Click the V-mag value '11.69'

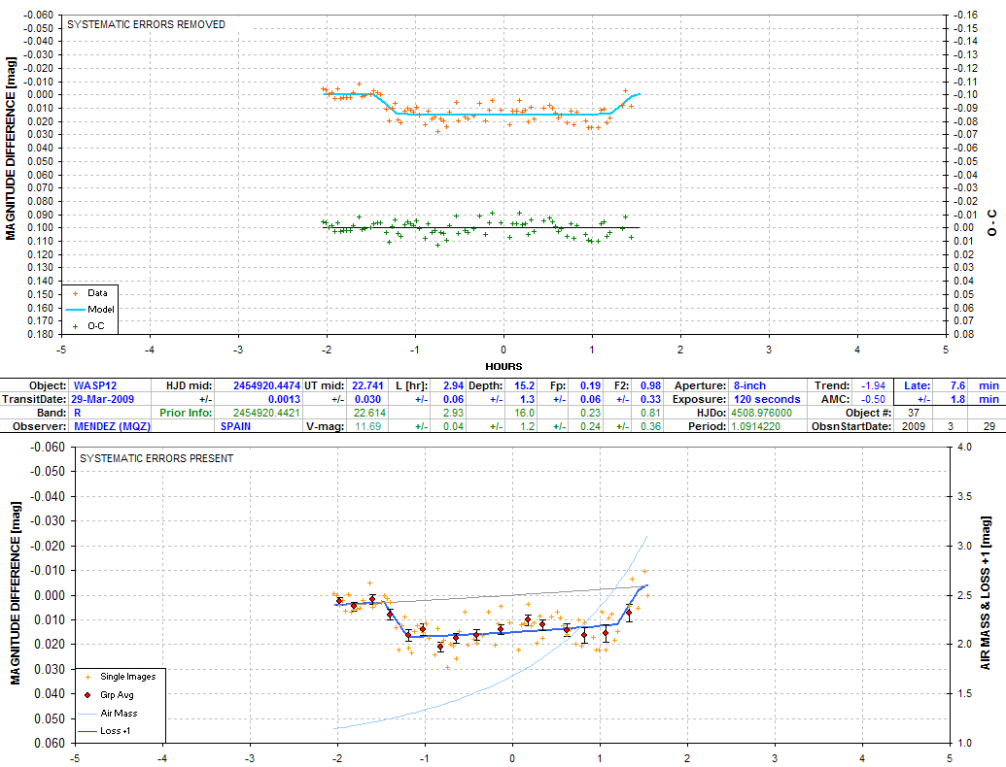(x=368, y=426)
